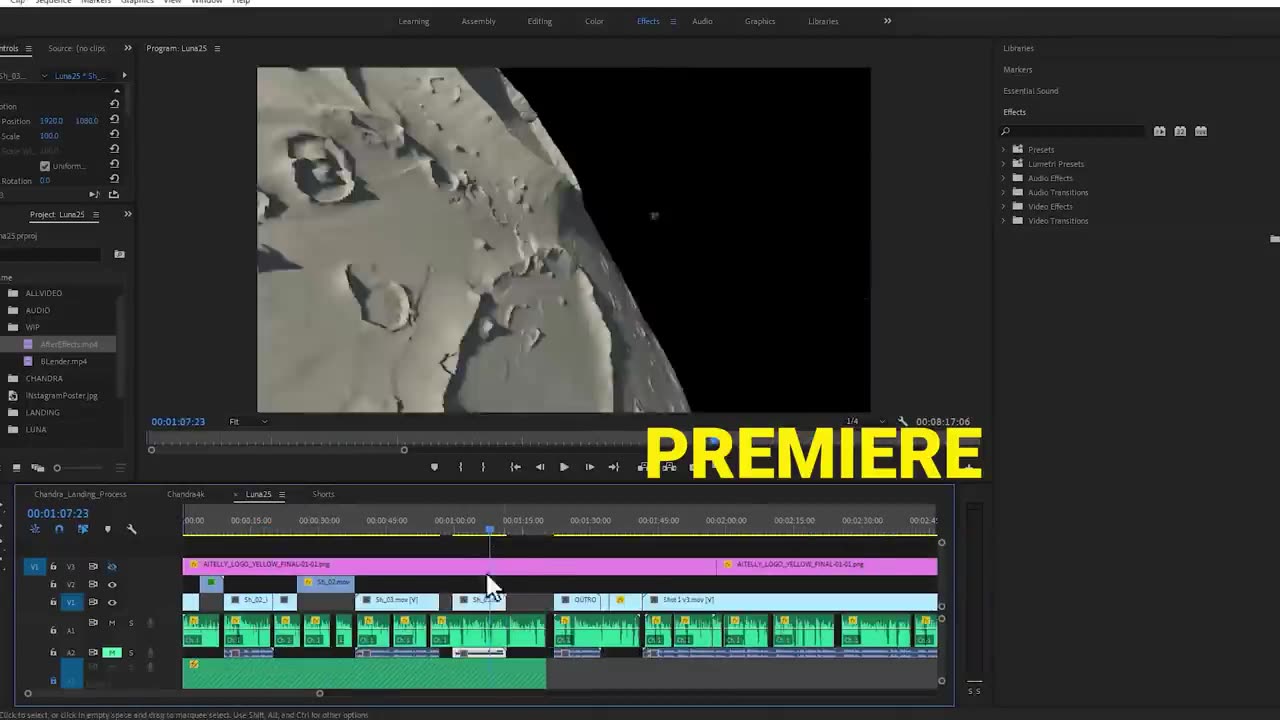1280x720 pixels.
Task: Toggle Uniform Scale checkbox
Action: point(44,166)
